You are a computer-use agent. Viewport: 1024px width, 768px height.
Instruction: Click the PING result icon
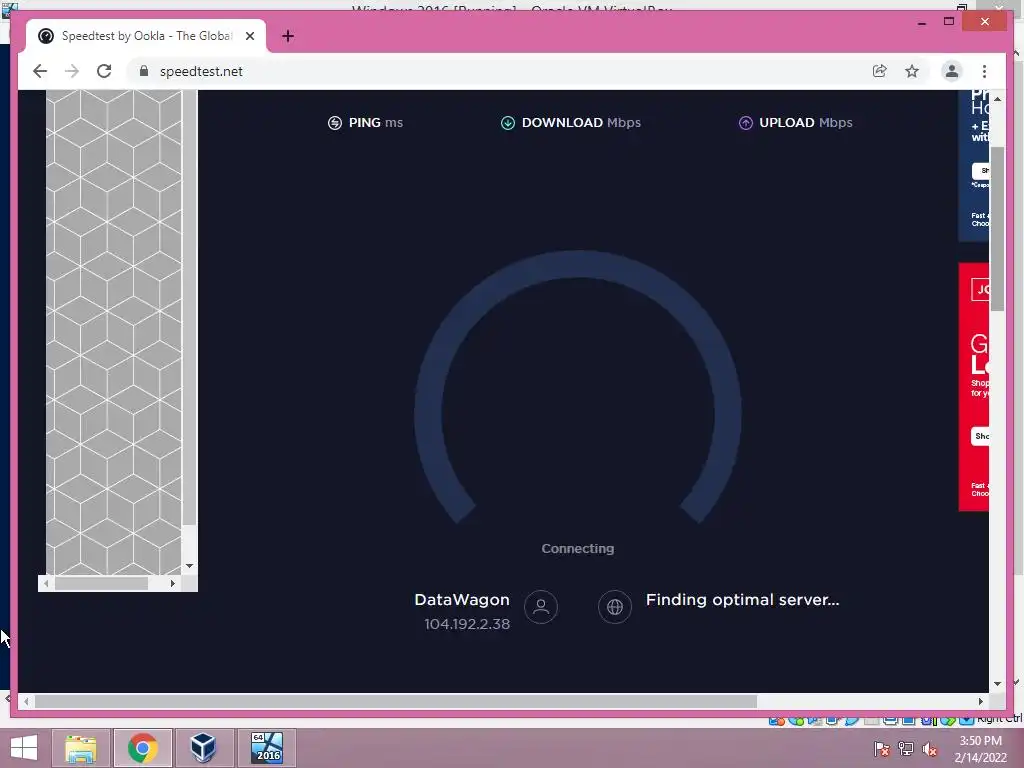(335, 123)
